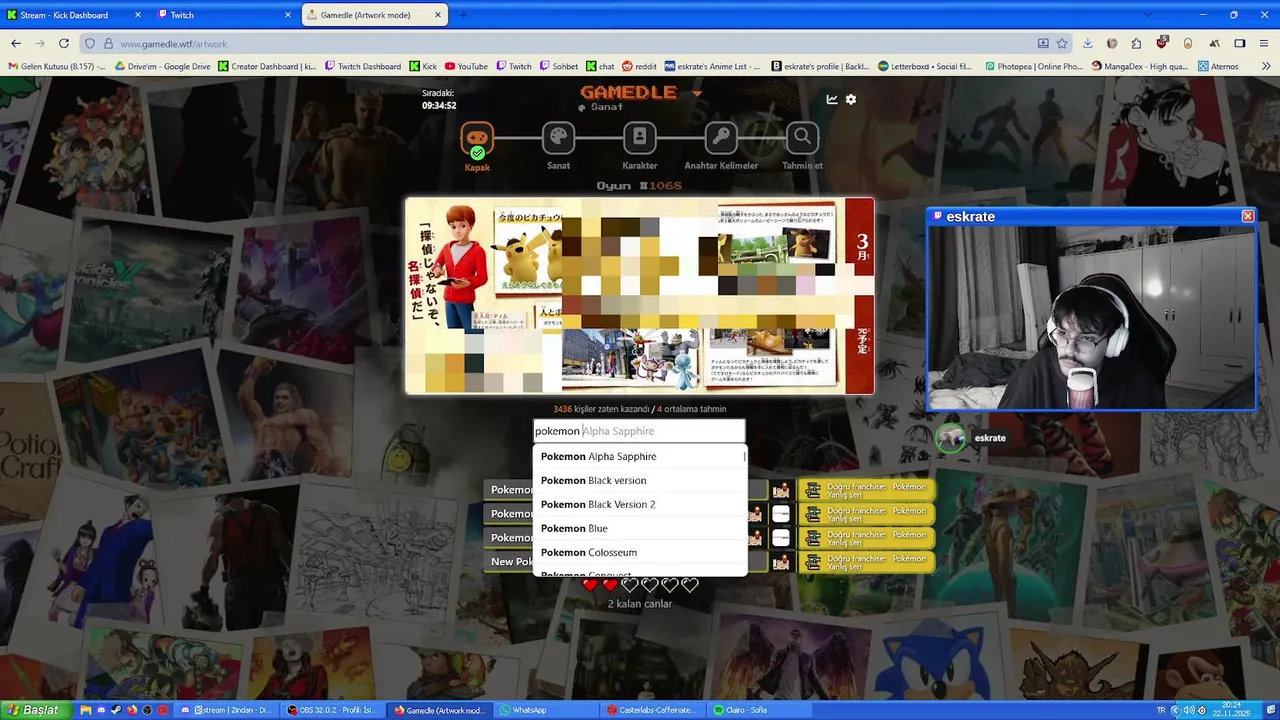Open reddit bookmark
This screenshot has width=1280, height=720.
(x=639, y=67)
